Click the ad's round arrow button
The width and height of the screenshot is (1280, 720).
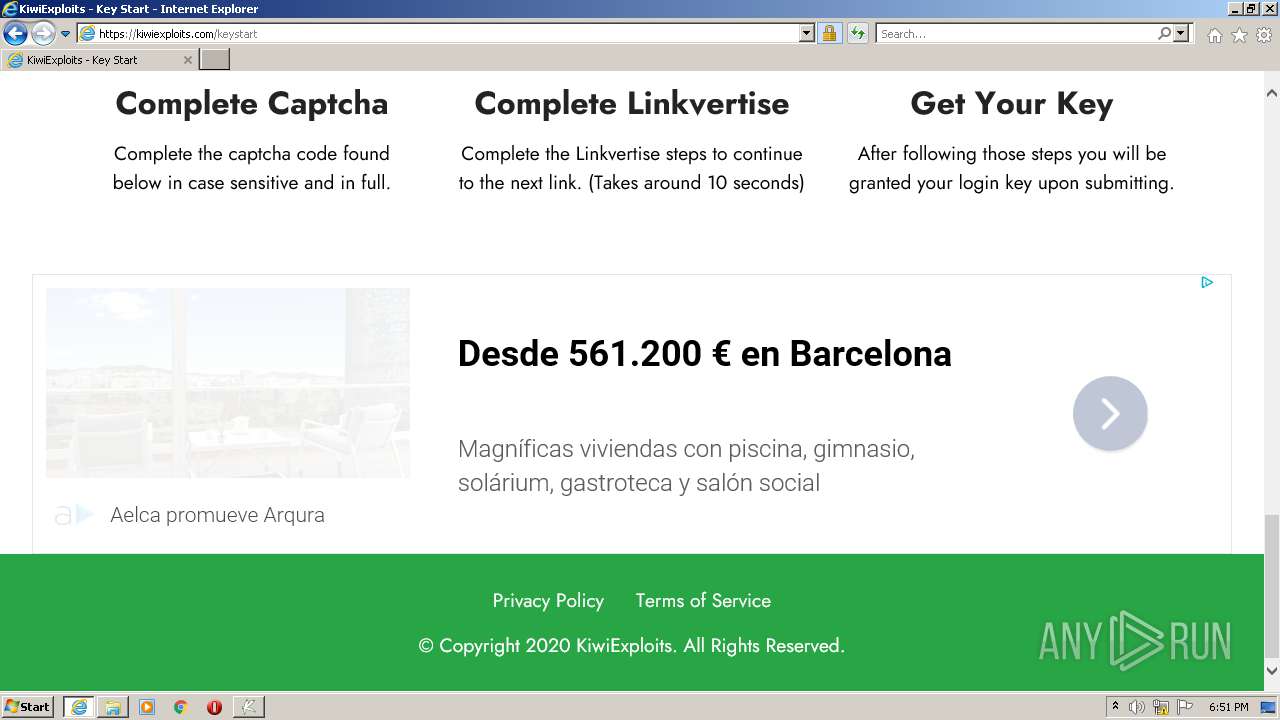[x=1110, y=413]
